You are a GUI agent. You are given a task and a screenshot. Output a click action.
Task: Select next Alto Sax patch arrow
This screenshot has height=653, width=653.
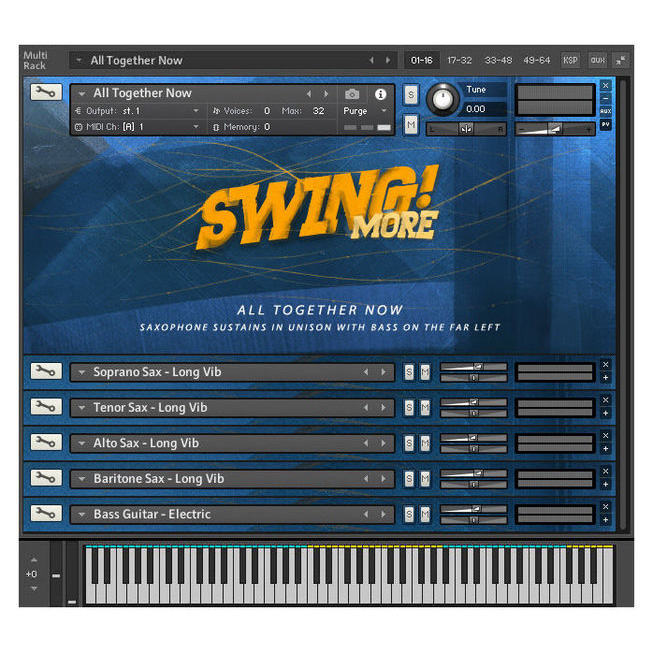tap(383, 443)
